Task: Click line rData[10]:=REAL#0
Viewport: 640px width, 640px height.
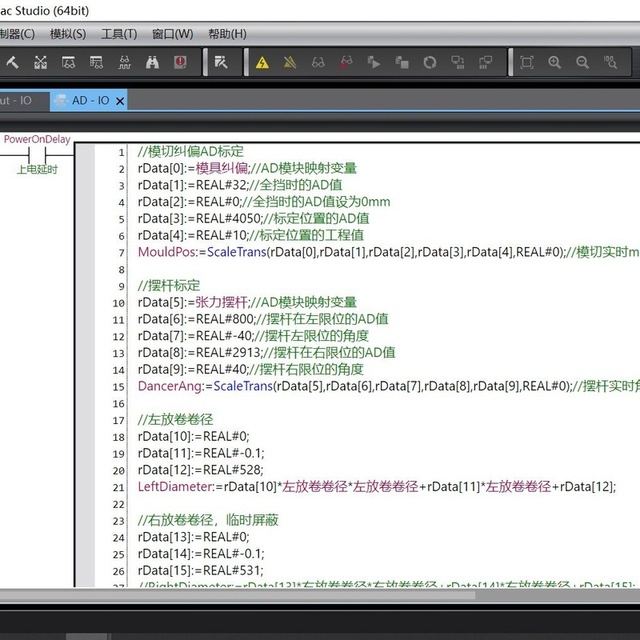Action: pyautogui.click(x=193, y=436)
